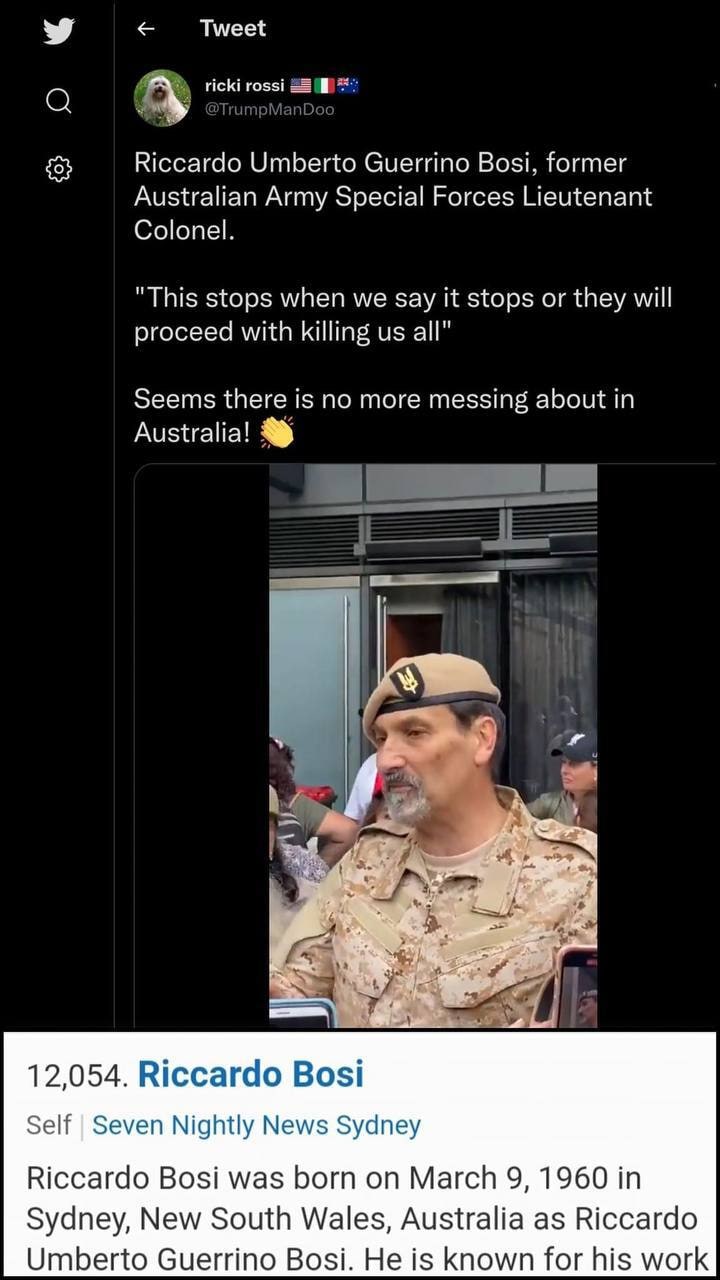Click the quoted 'This stops when' text
Image resolution: width=720 pixels, height=1280 pixels.
click(x=403, y=314)
